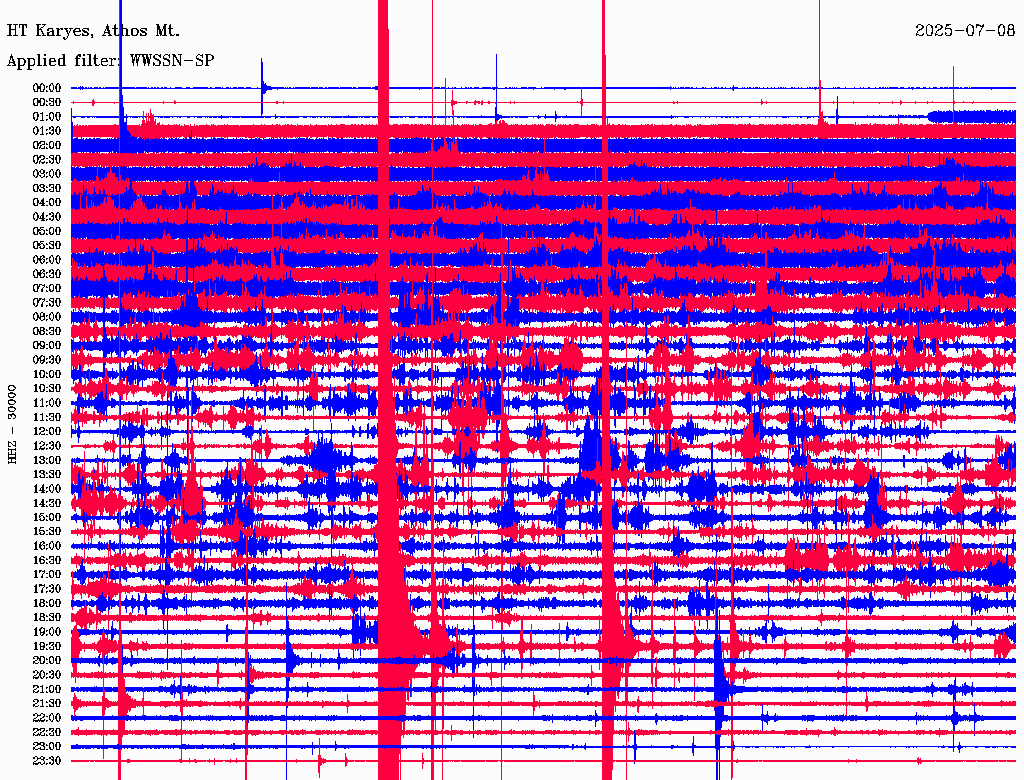Select the 00:30 time label
1024x780 pixels.
[47, 103]
